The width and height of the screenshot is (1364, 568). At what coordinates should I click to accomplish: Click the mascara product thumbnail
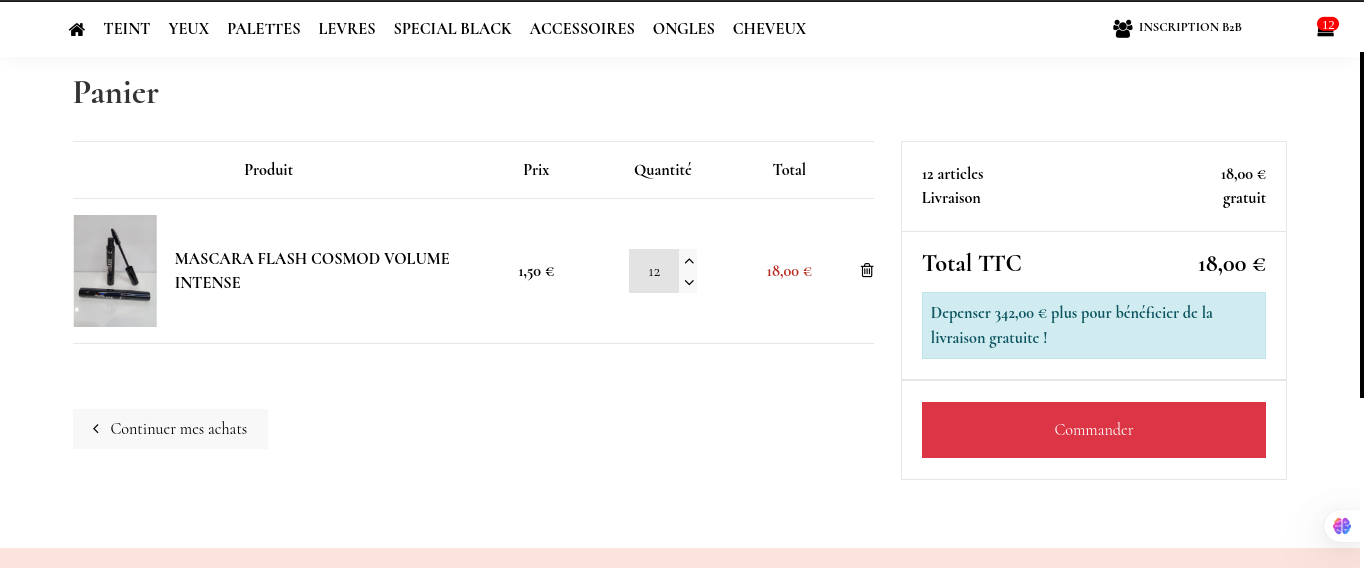point(115,271)
